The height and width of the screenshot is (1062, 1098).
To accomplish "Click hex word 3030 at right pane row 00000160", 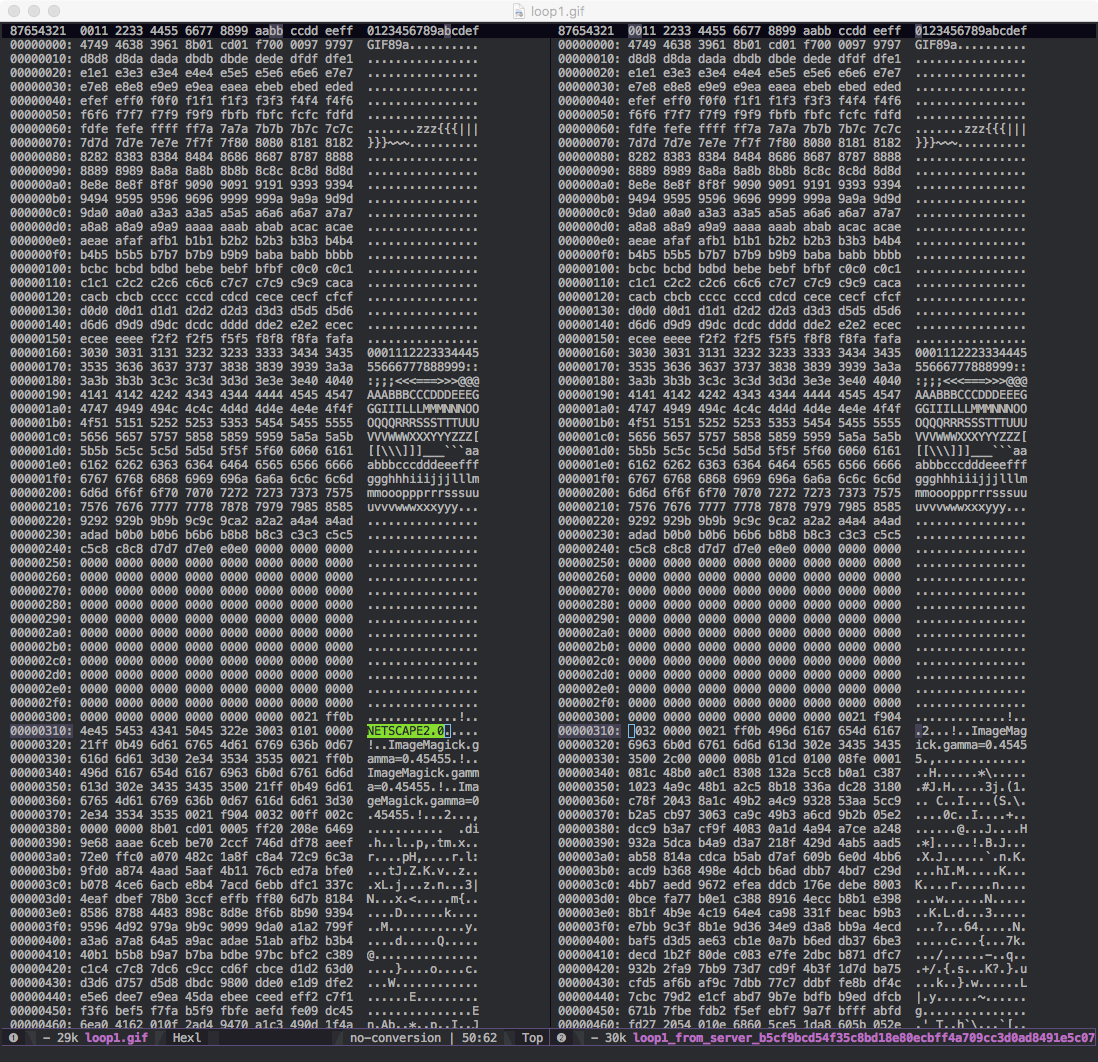I will (x=642, y=353).
